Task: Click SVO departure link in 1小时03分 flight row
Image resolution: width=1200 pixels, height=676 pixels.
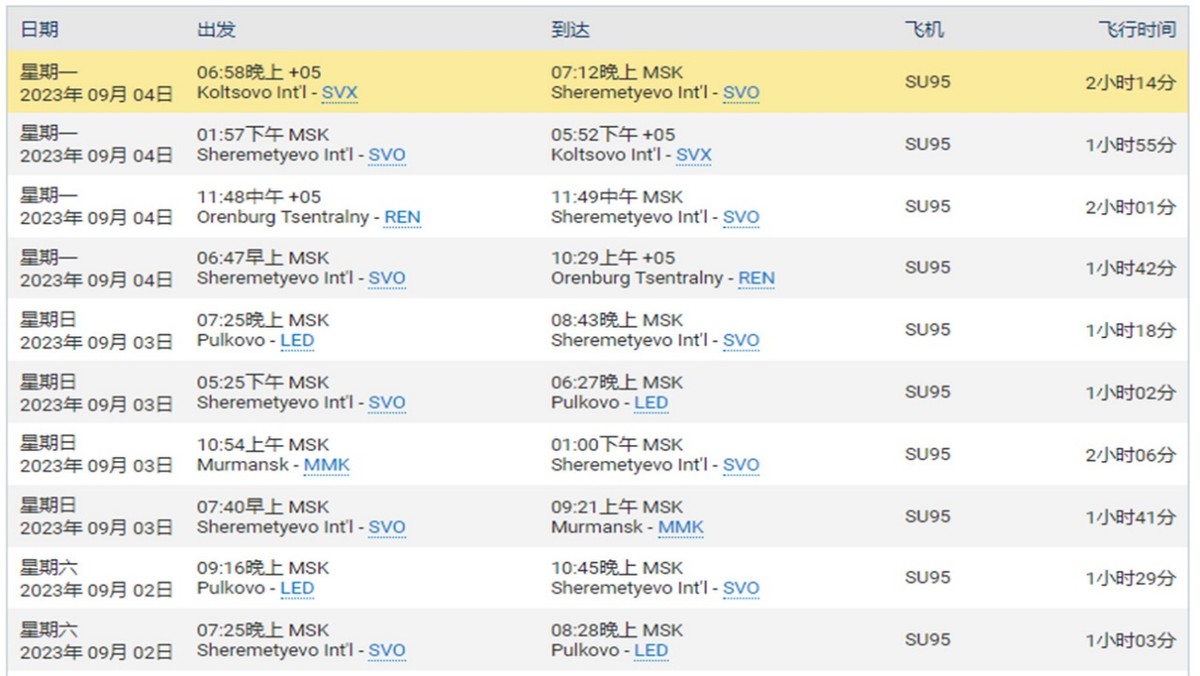Action: pos(387,650)
